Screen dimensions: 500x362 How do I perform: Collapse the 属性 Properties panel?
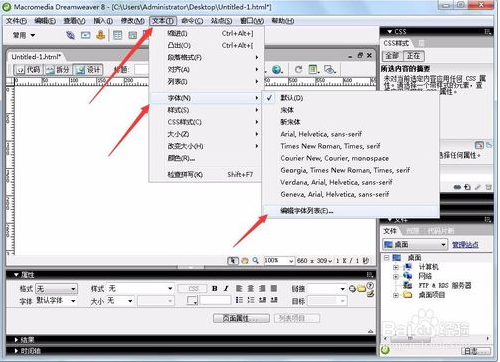coord(16,275)
